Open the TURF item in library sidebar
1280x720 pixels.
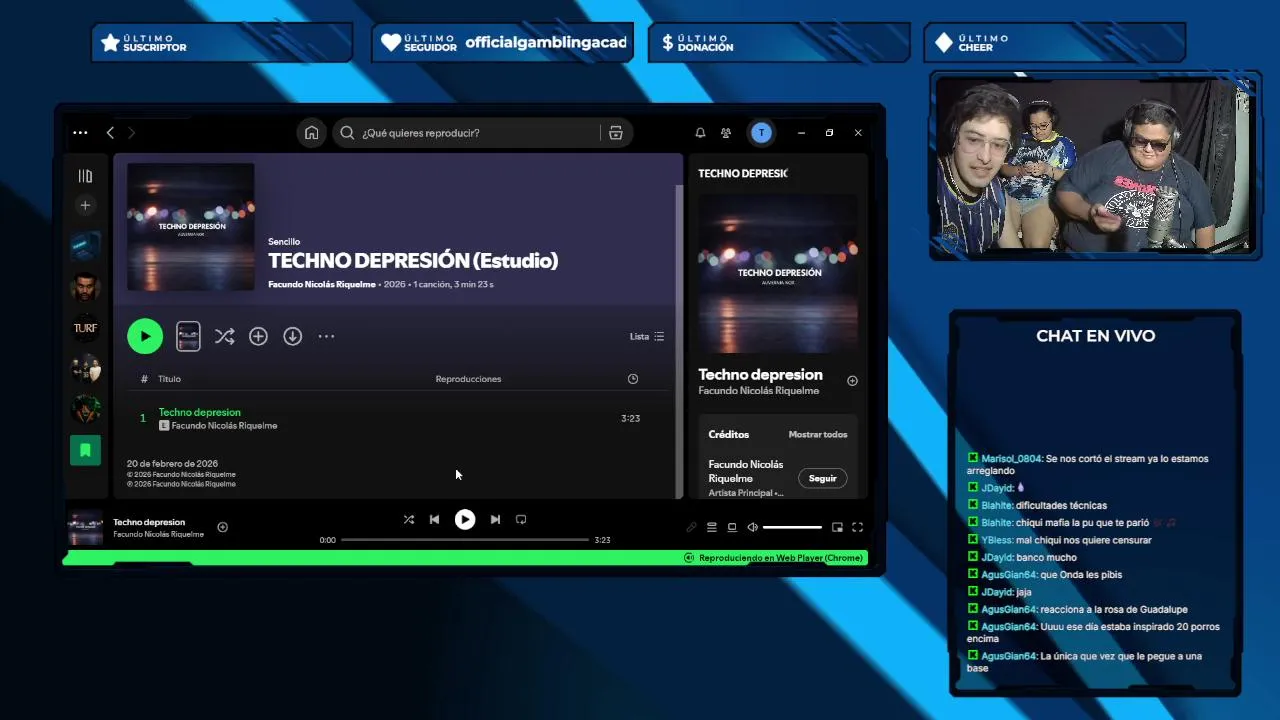[x=85, y=328]
